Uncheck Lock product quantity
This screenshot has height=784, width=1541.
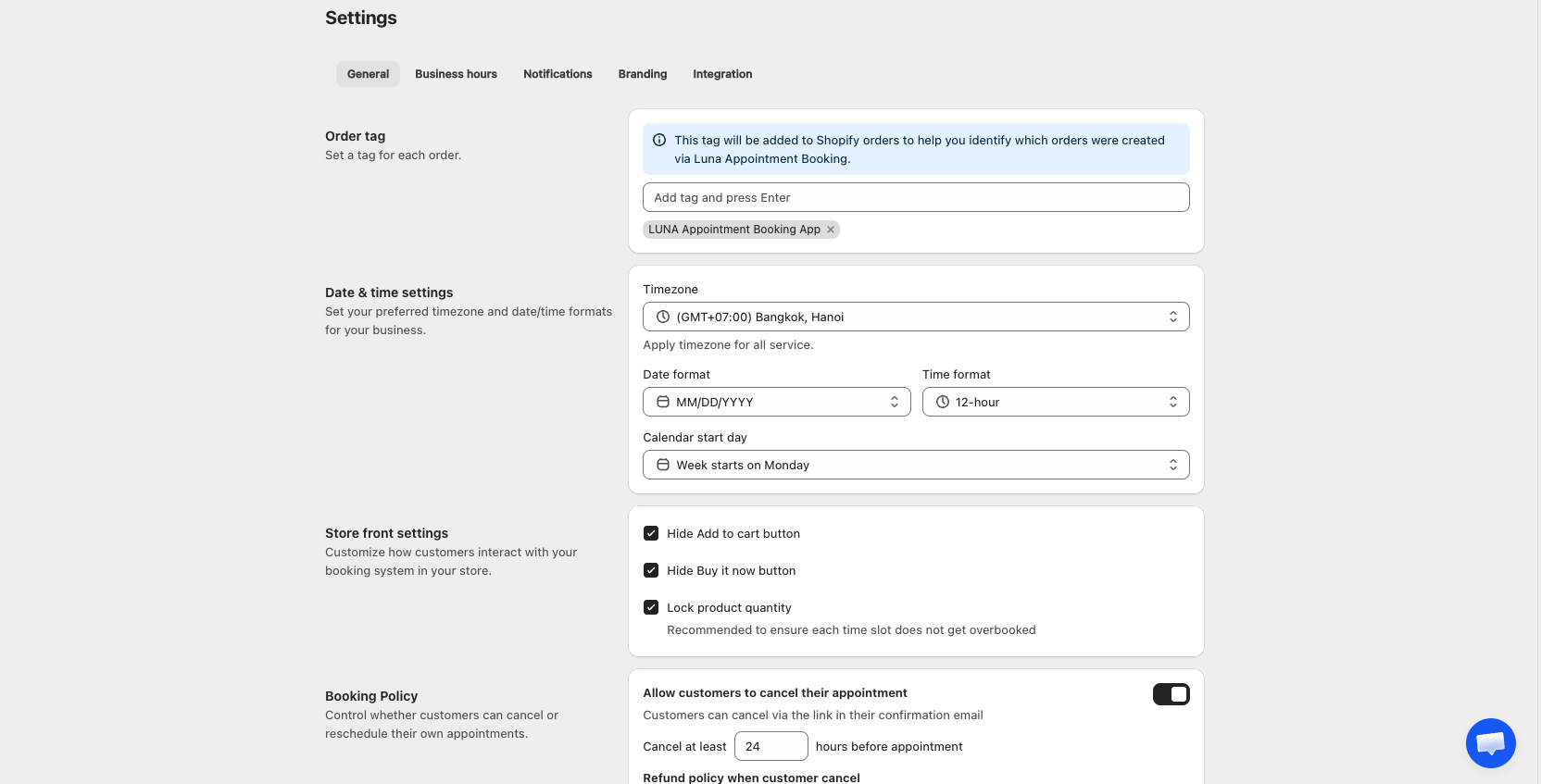tap(651, 607)
